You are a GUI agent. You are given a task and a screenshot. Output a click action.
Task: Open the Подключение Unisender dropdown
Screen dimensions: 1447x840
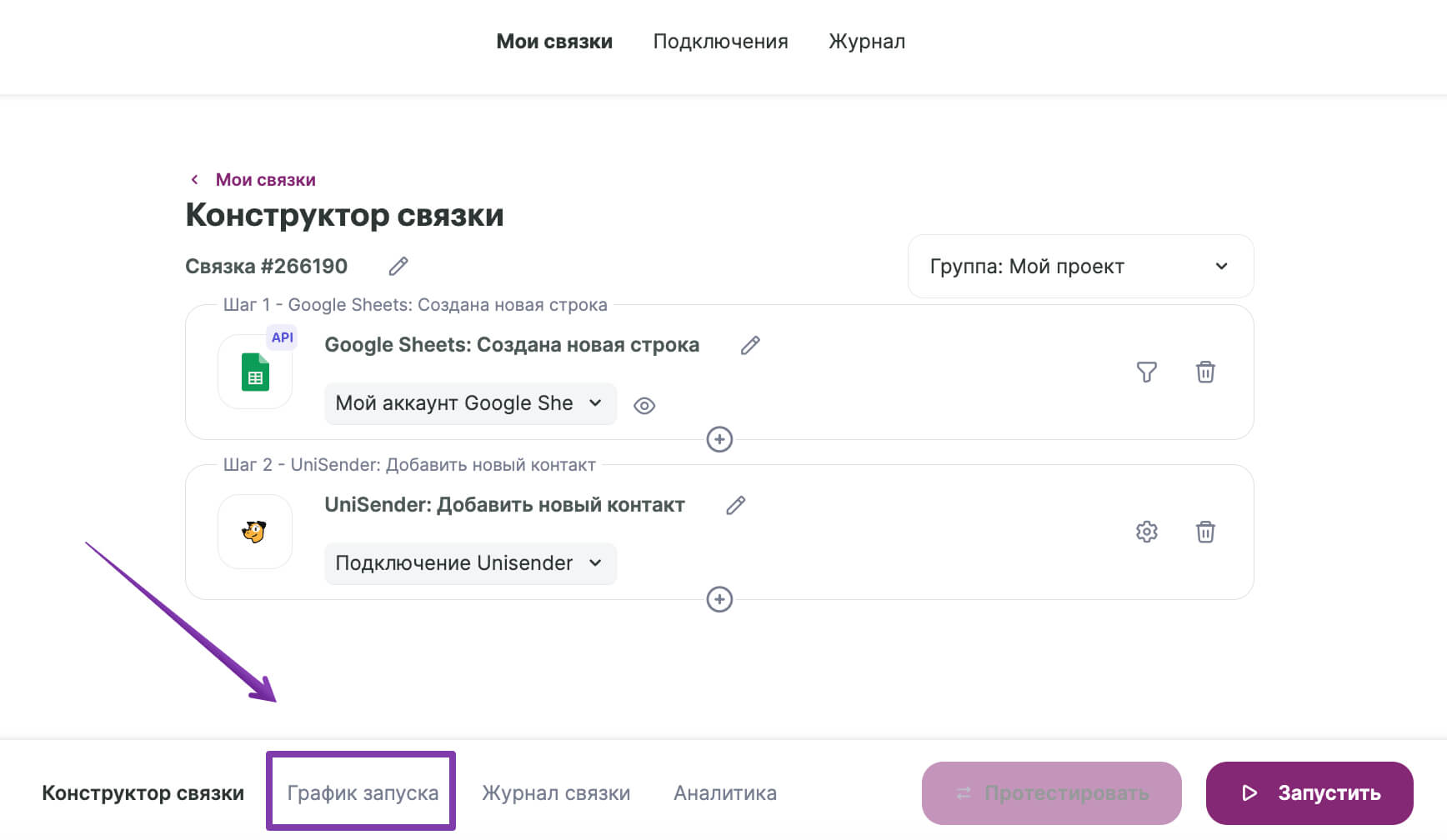pos(470,563)
